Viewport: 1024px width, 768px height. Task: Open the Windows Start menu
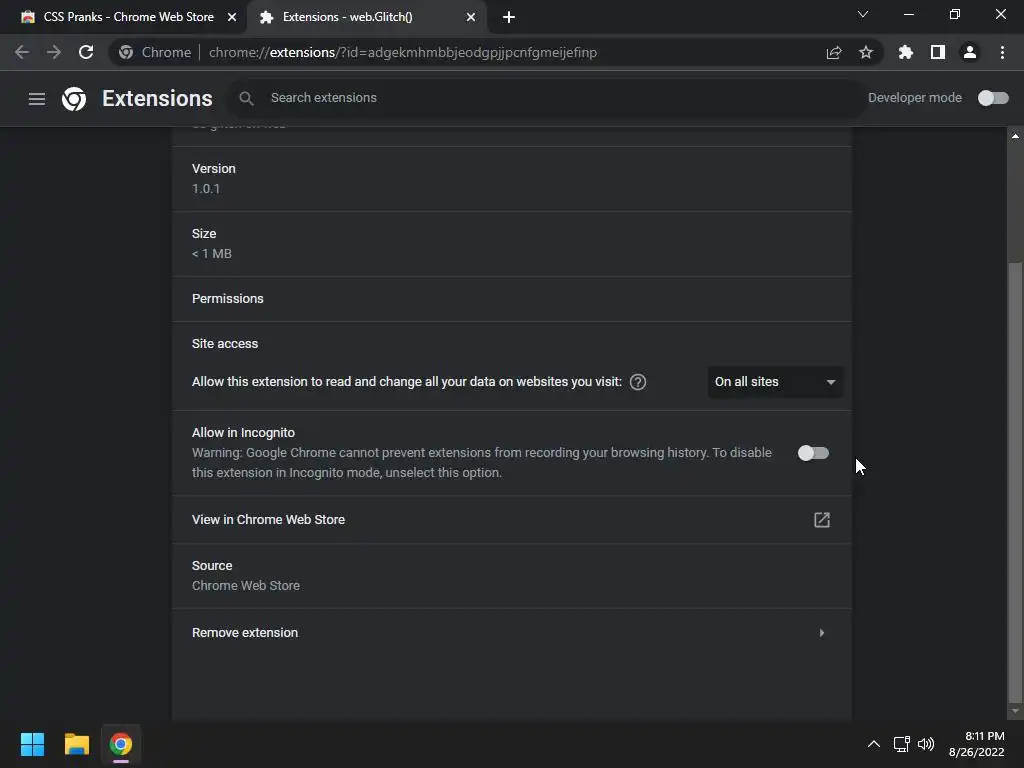[x=32, y=744]
